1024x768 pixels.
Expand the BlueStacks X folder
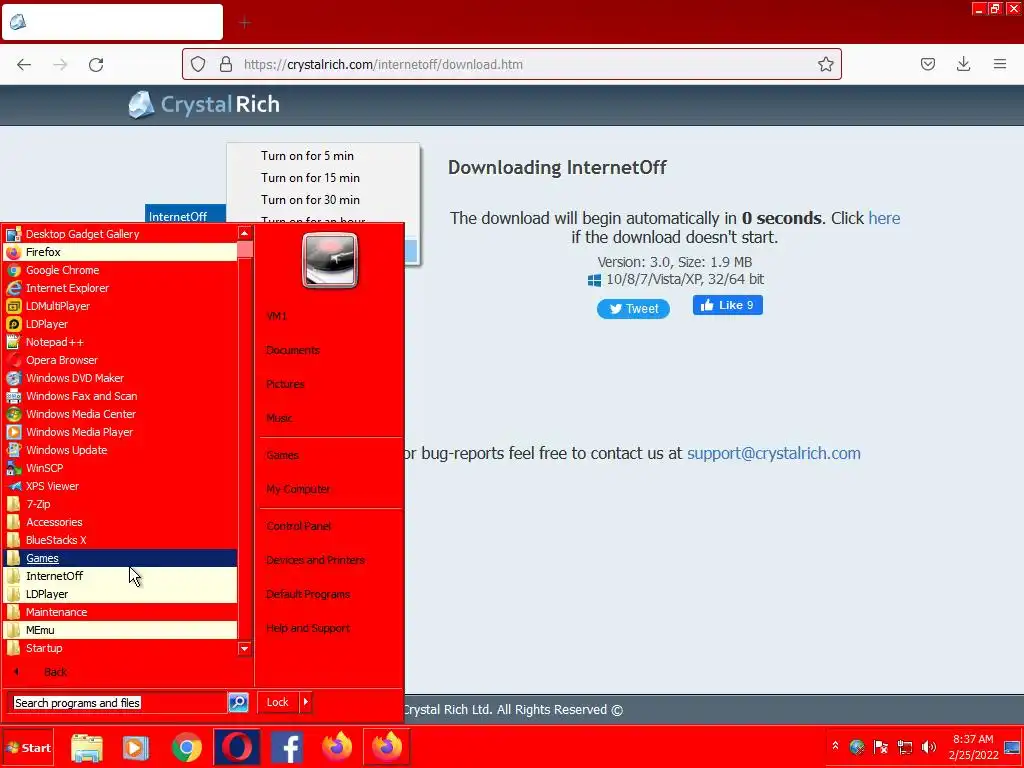[120, 540]
